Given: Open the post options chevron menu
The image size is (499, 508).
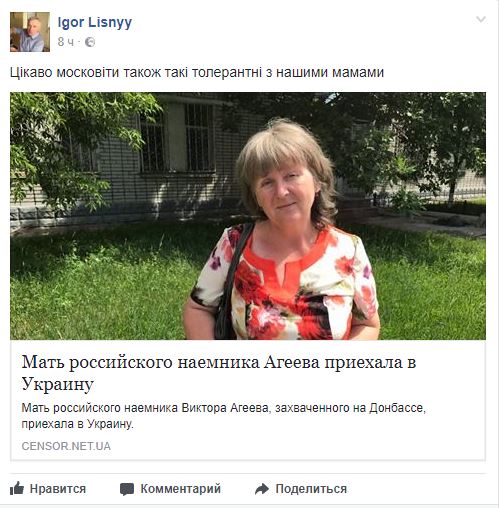Looking at the screenshot, I should [481, 19].
